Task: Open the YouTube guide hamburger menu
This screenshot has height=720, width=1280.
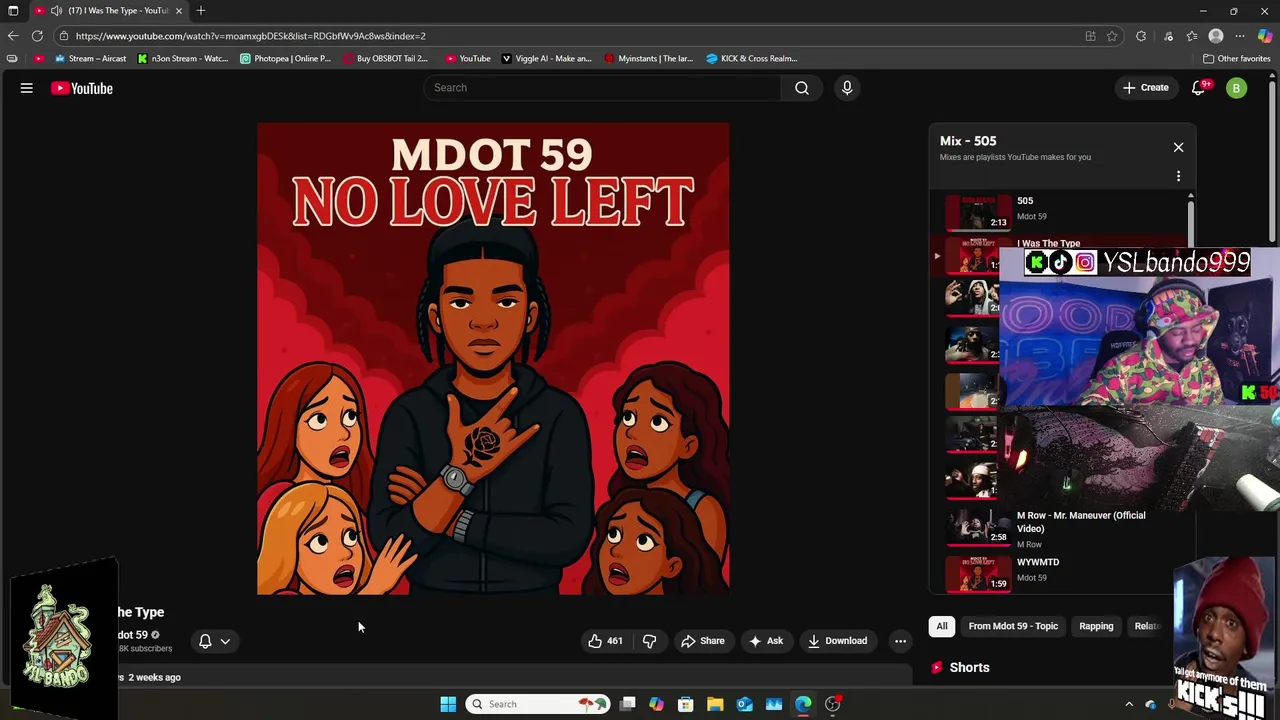Action: tap(27, 88)
